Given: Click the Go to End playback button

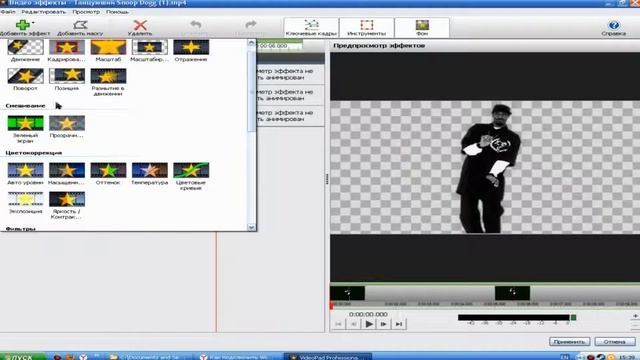Looking at the screenshot, I should 399,324.
